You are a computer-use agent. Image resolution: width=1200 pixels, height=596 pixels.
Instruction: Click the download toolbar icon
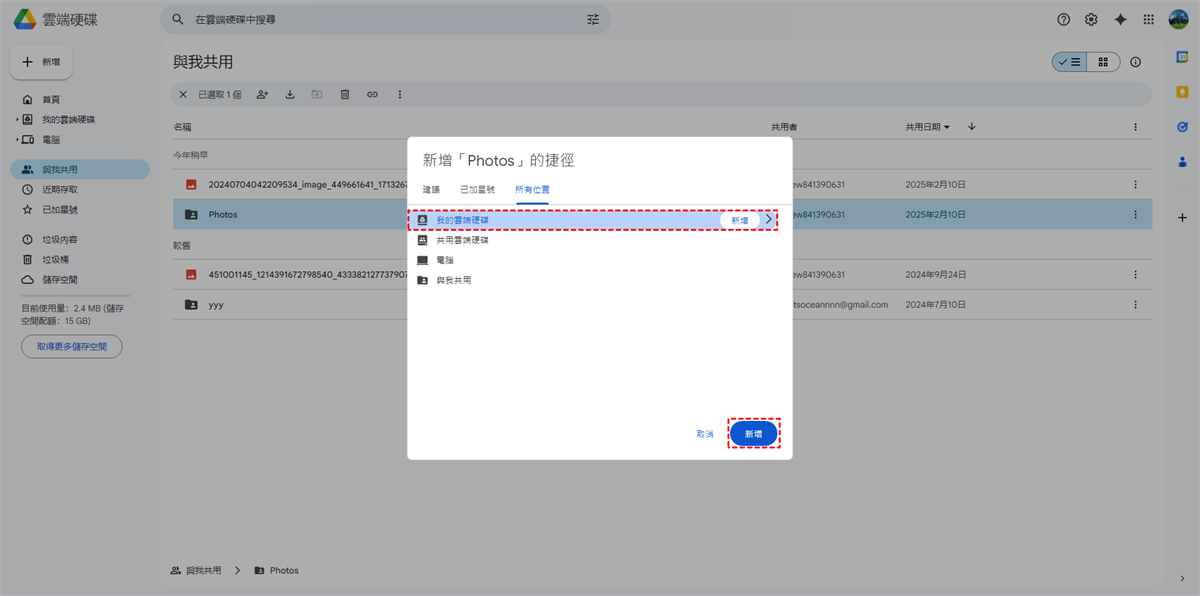(290, 94)
